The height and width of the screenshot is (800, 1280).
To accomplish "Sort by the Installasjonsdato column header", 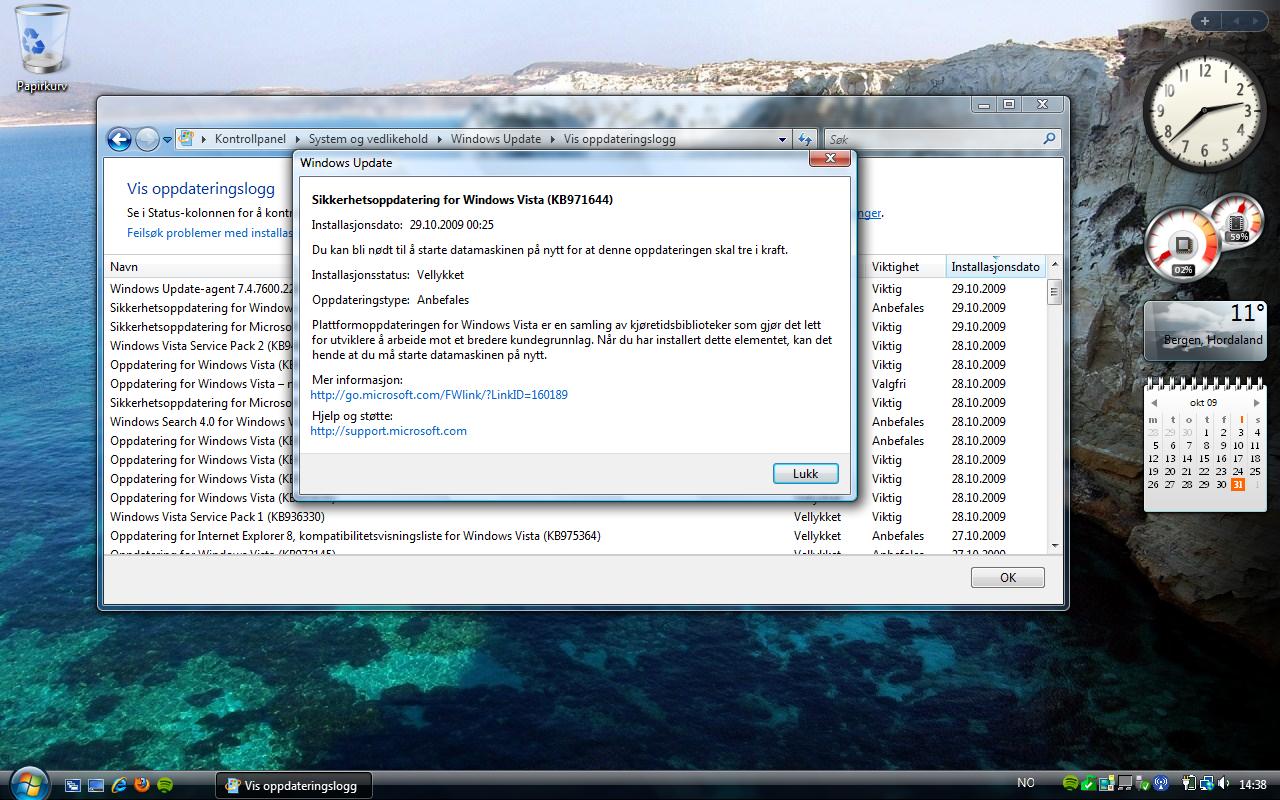I will click(x=995, y=267).
